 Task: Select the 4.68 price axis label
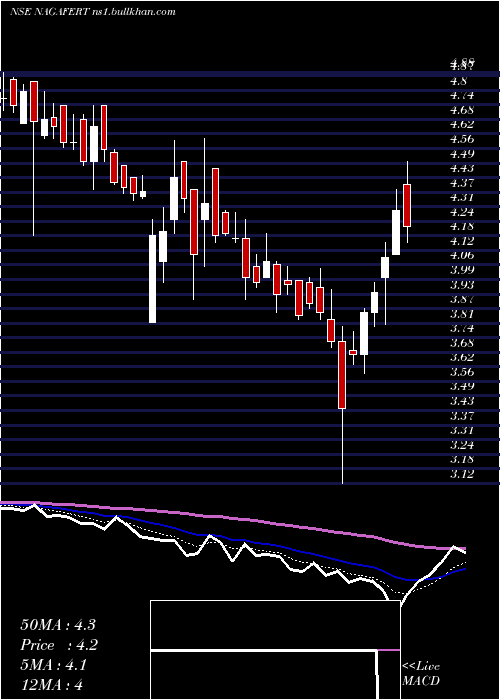point(462,110)
